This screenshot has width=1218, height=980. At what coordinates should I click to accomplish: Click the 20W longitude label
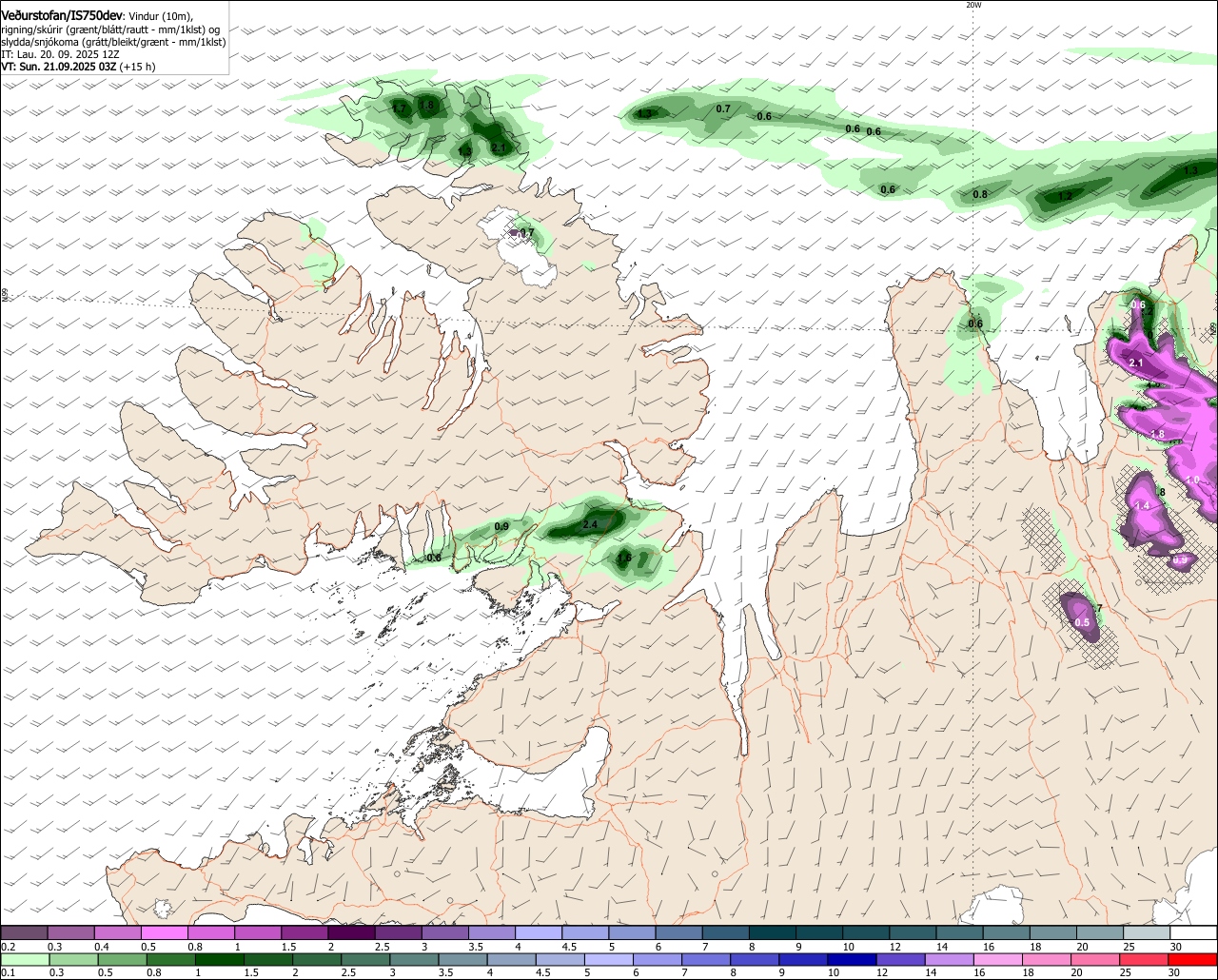coord(973,5)
